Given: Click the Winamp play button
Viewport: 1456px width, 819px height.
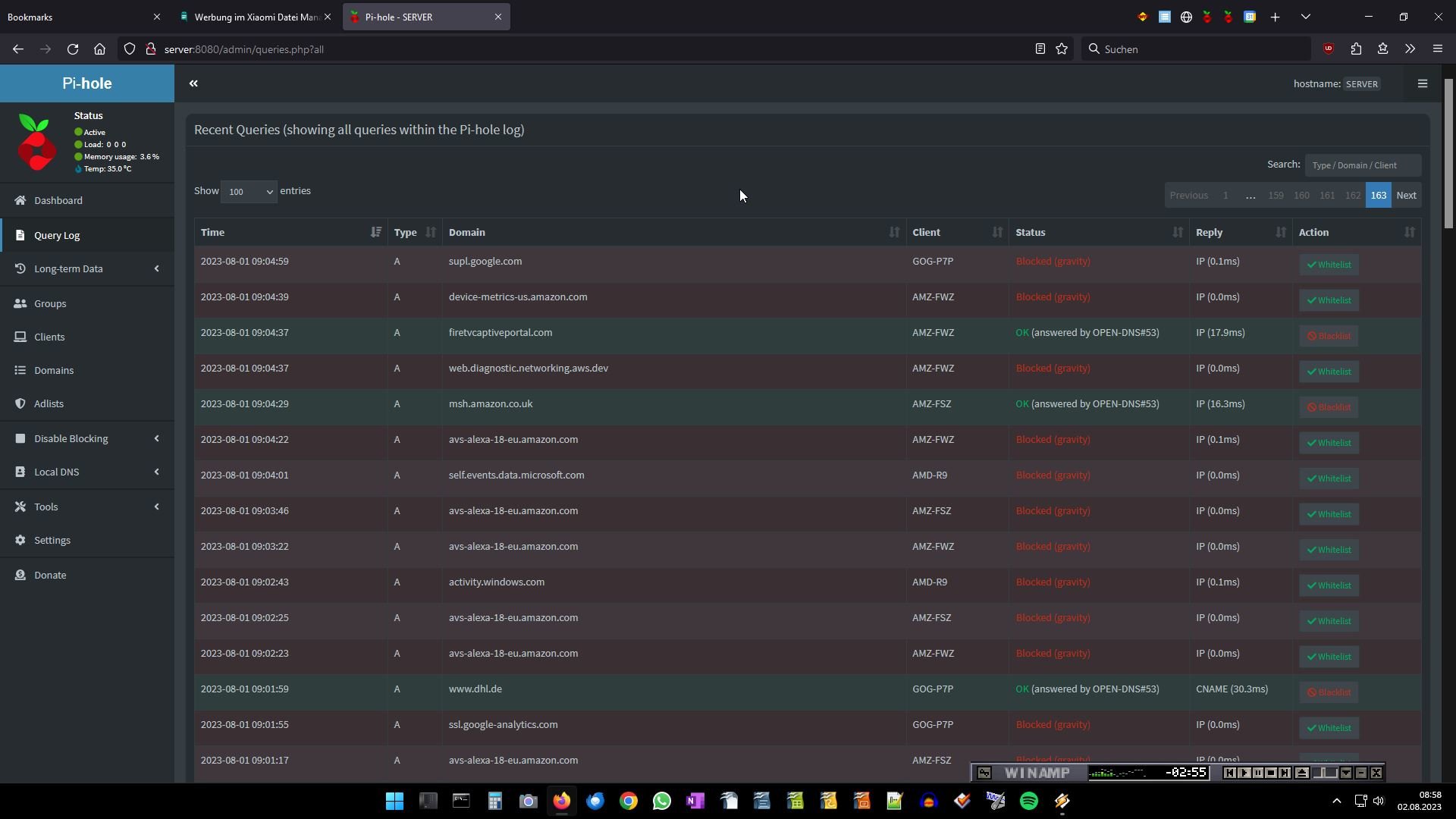Looking at the screenshot, I should coord(1244,773).
